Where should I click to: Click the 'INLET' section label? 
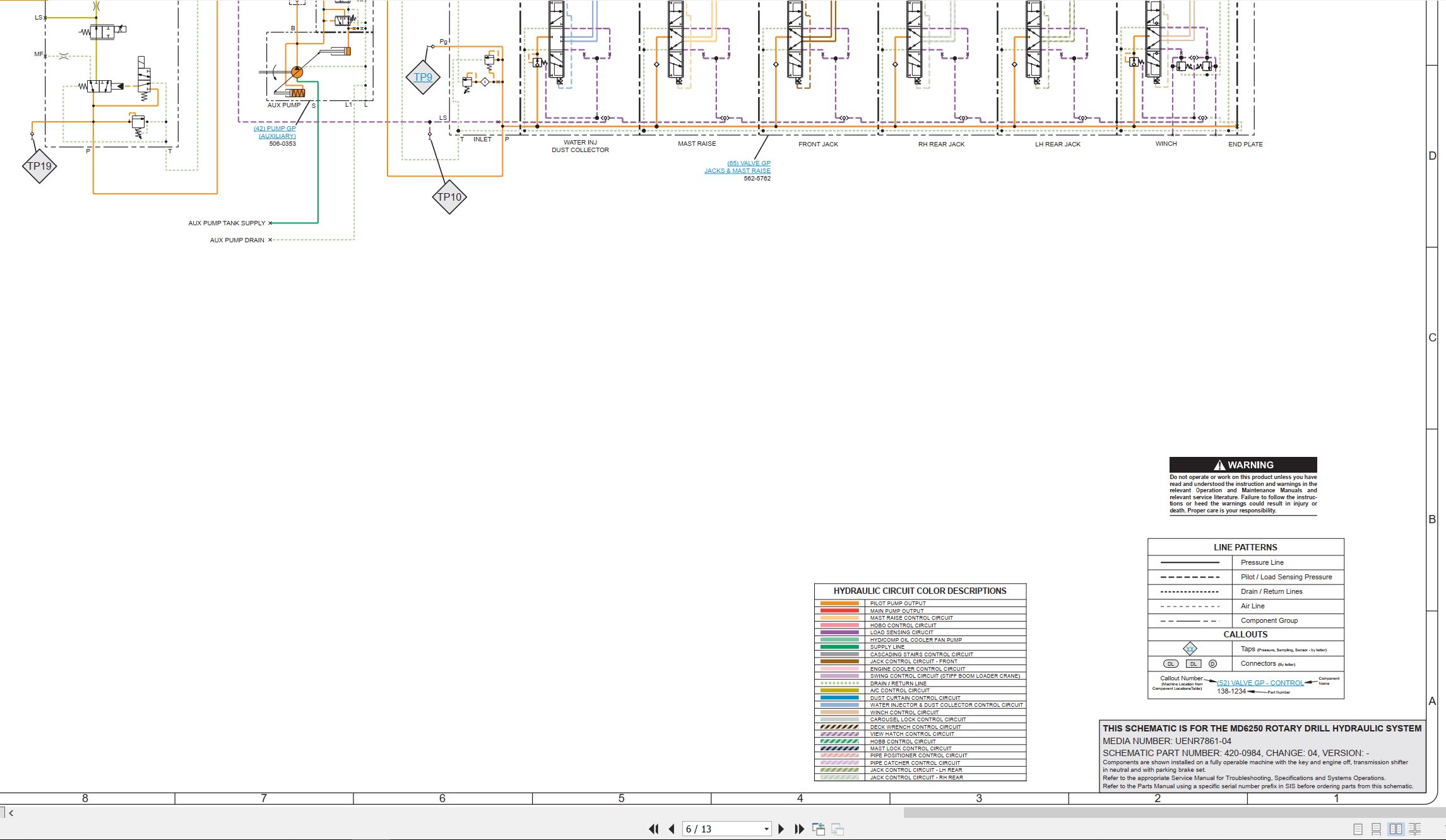tap(482, 139)
